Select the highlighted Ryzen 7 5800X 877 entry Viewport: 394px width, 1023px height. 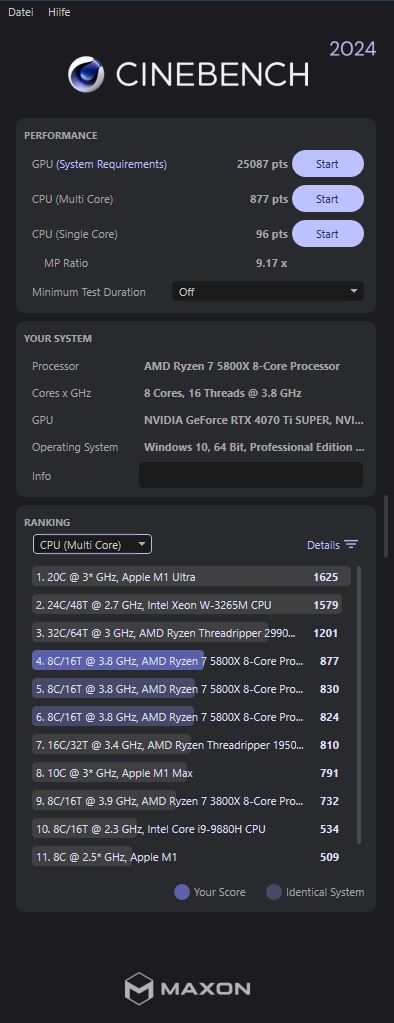(192, 661)
